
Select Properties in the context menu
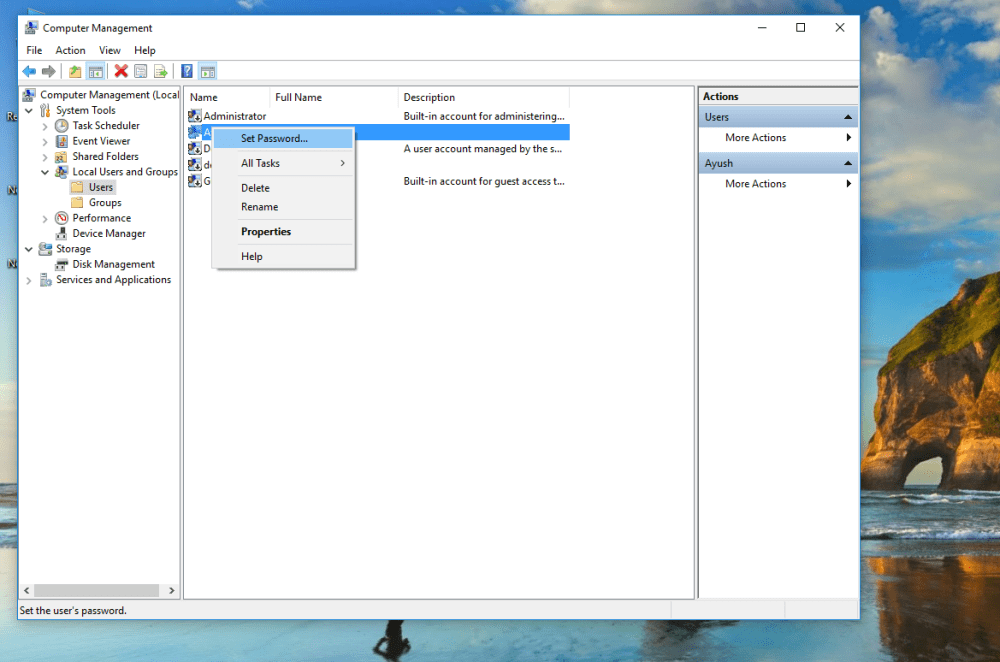pos(266,231)
